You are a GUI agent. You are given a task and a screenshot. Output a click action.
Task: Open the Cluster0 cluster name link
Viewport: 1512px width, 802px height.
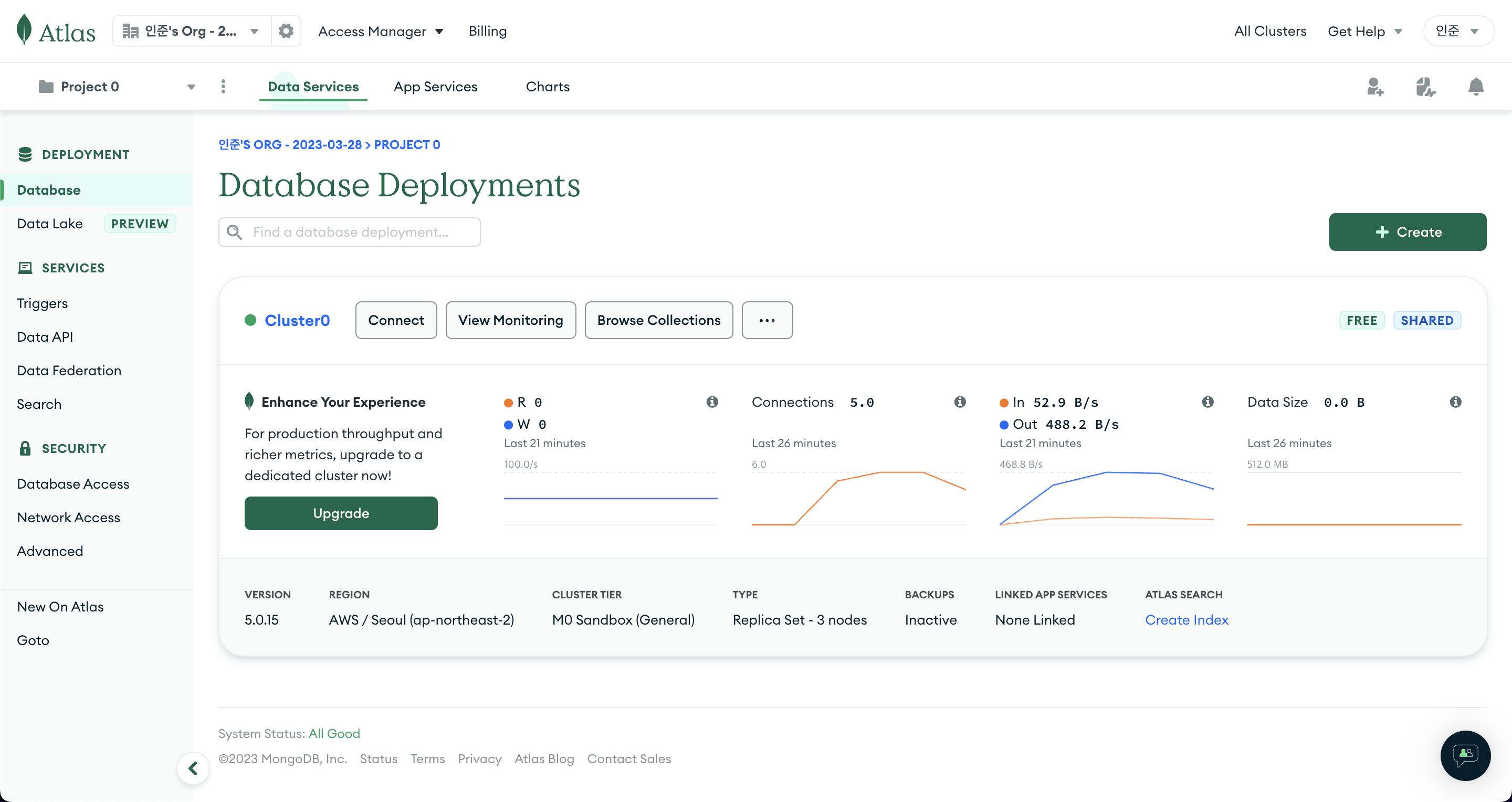(x=297, y=320)
